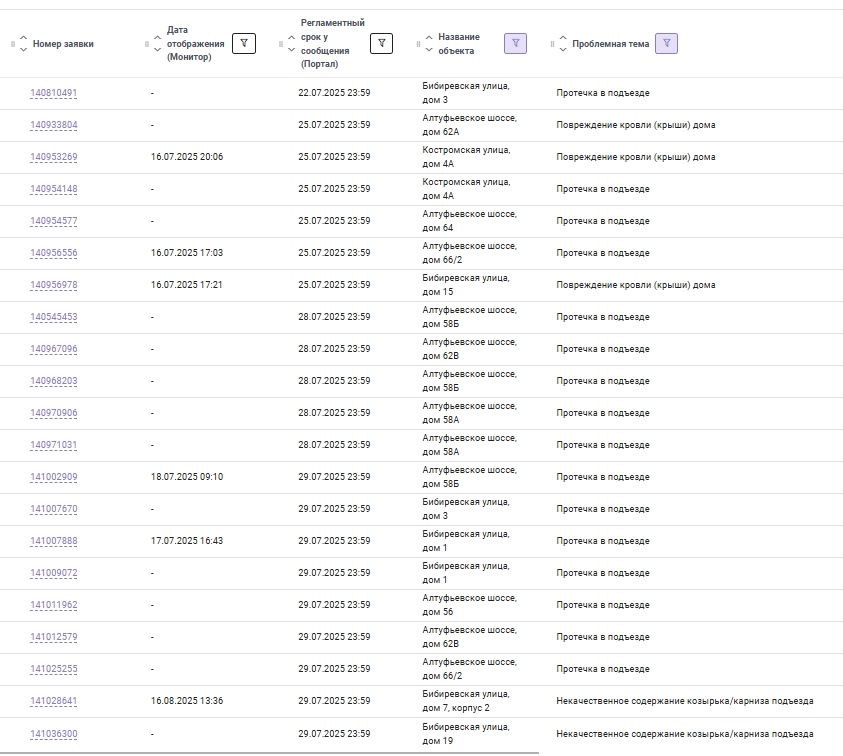The width and height of the screenshot is (843, 756).
Task: Open request number 140810491
Action: click(54, 93)
